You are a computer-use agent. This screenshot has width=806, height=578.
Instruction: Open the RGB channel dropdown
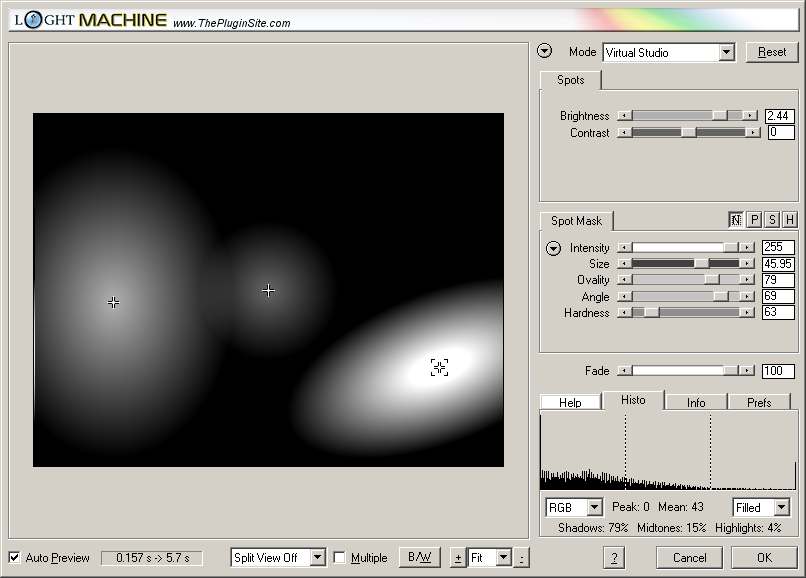point(574,508)
